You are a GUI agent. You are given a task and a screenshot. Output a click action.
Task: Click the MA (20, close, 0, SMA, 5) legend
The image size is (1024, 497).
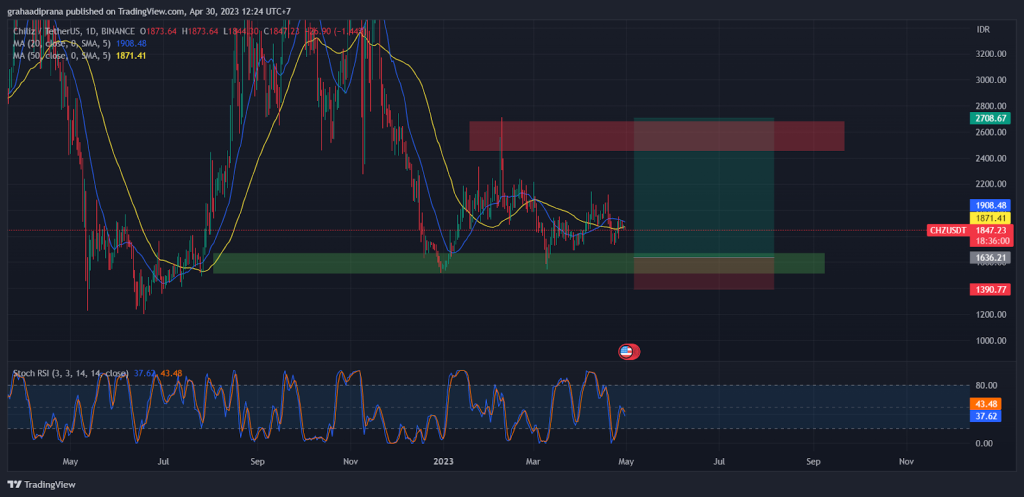(62, 43)
